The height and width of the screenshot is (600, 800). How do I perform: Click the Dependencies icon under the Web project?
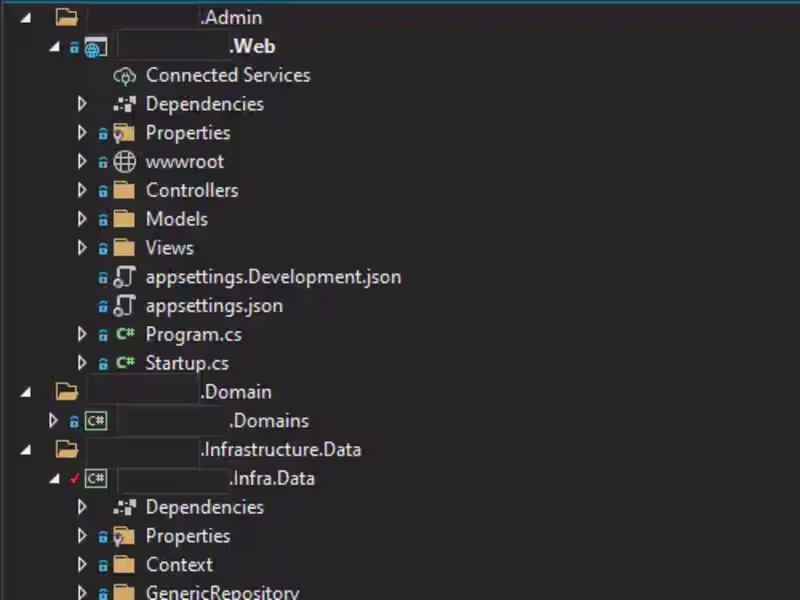(x=124, y=104)
